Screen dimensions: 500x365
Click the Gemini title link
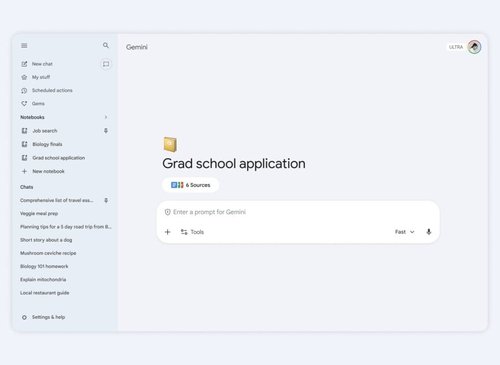coord(137,47)
